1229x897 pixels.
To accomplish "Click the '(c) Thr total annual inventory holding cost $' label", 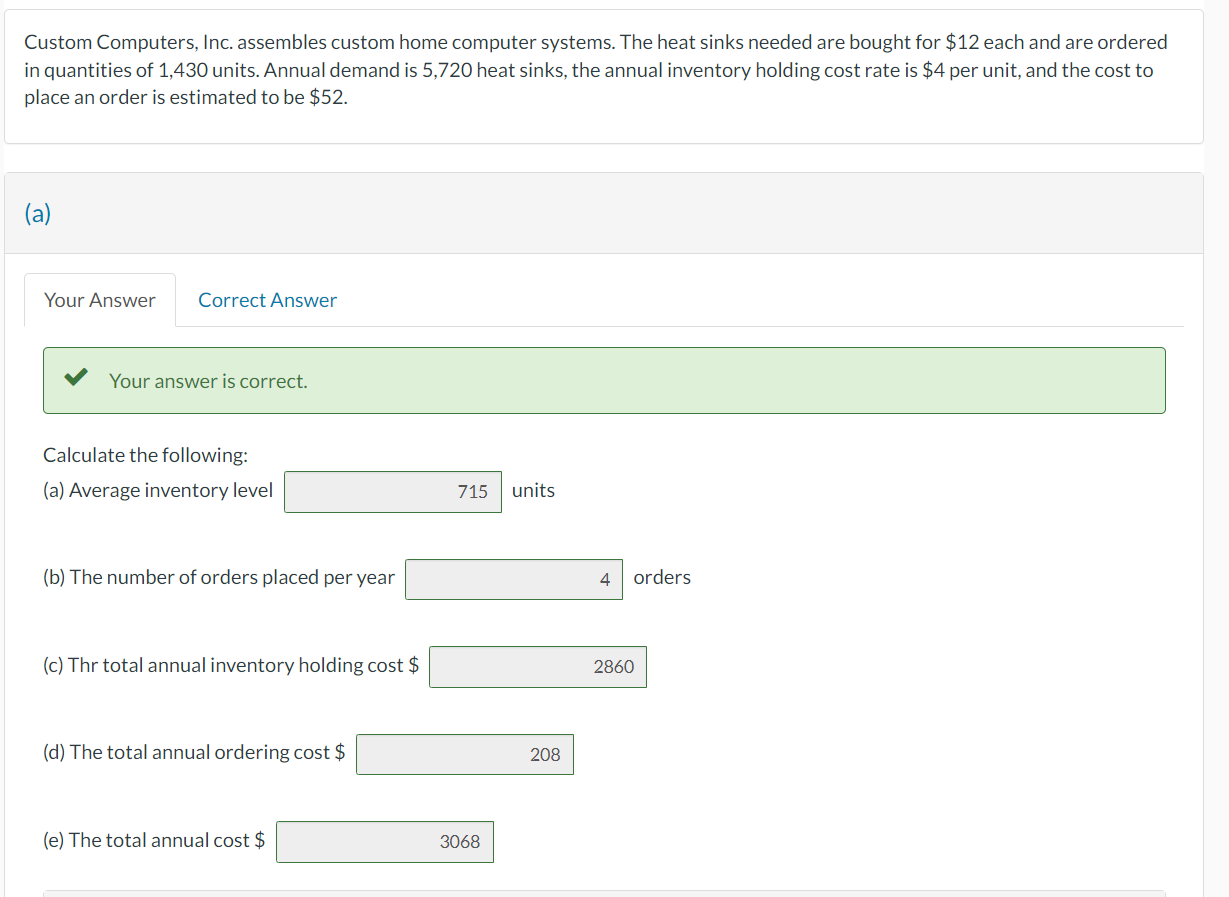I will click(x=231, y=665).
